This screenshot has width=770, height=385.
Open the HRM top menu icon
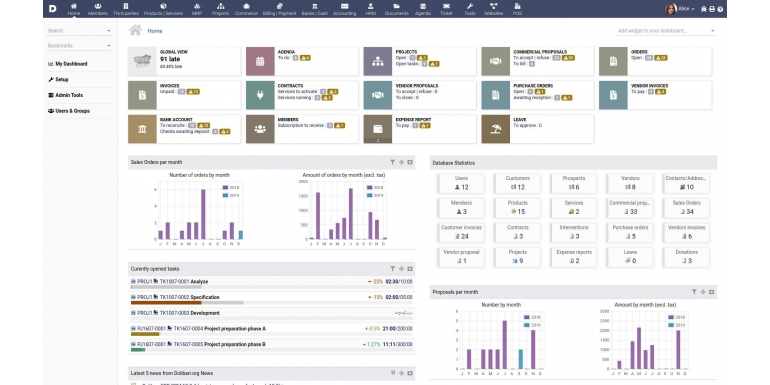point(371,6)
